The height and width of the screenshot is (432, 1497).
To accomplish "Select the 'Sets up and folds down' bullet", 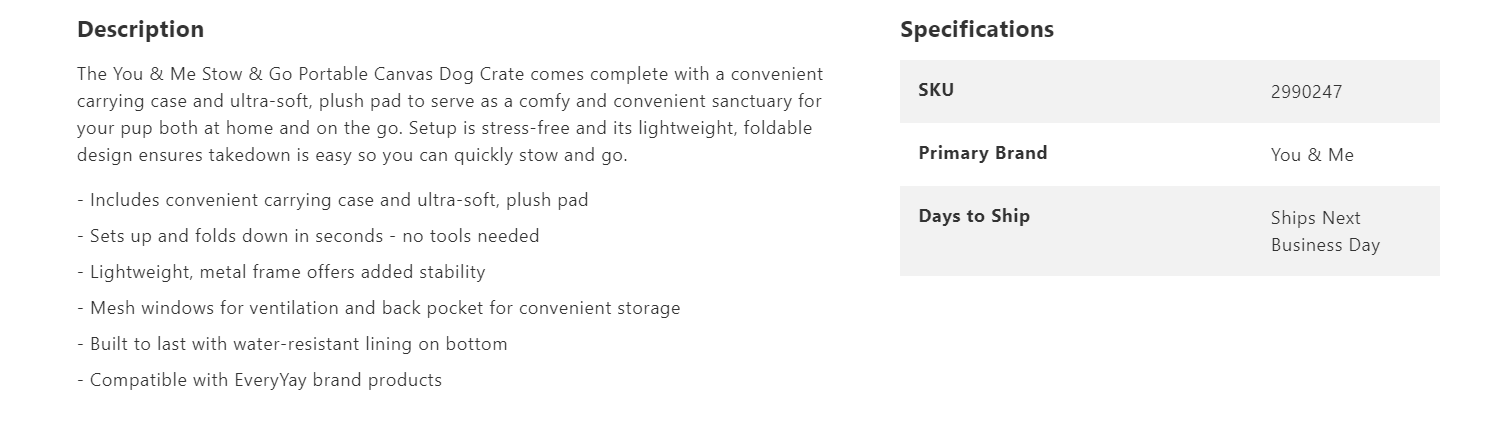I will pos(314,236).
